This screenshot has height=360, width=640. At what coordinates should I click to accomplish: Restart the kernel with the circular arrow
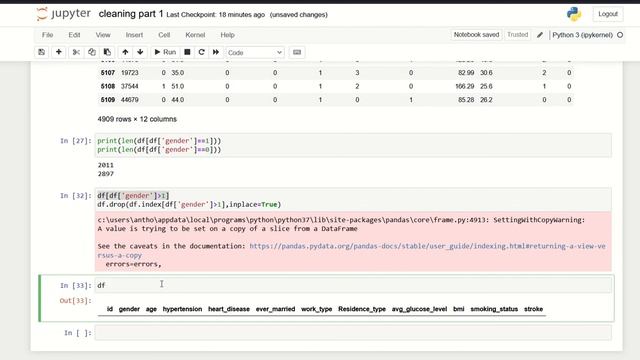[x=202, y=52]
